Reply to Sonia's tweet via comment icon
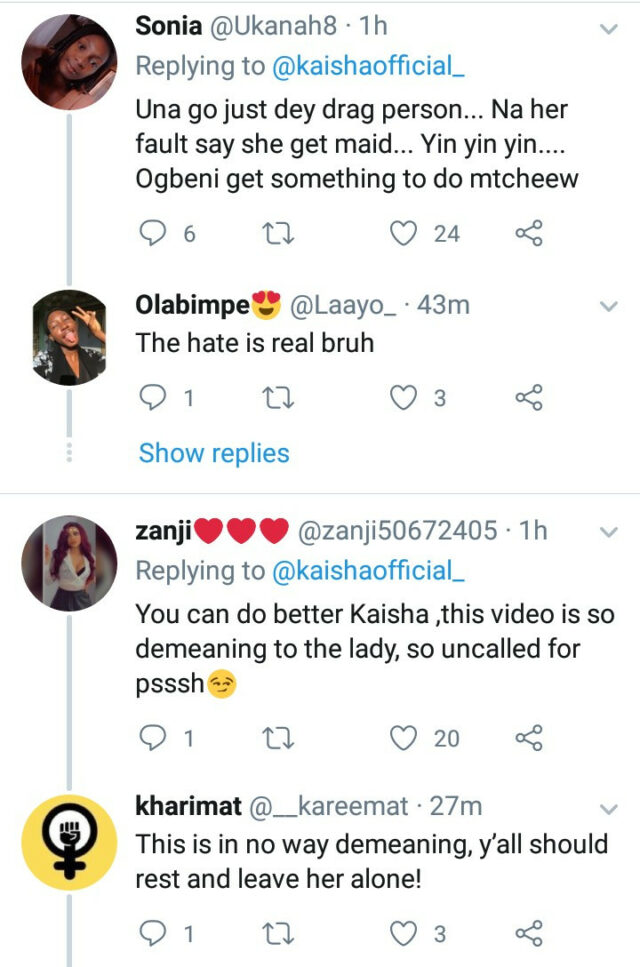This screenshot has height=967, width=640. tap(152, 234)
